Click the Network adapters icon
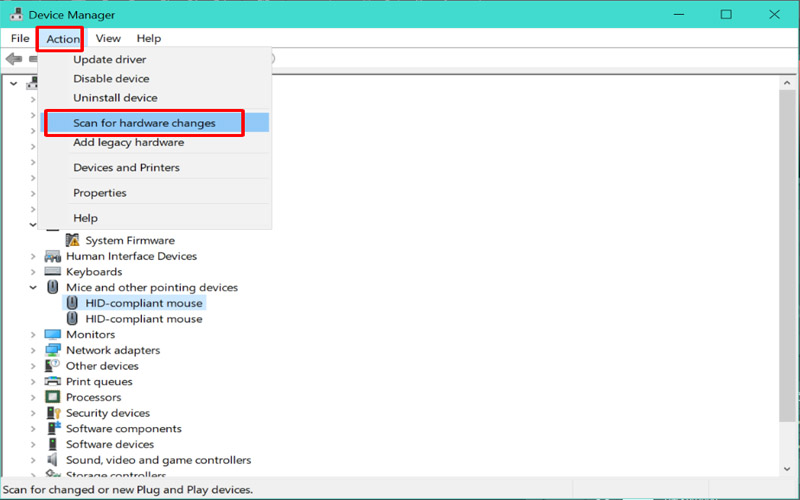This screenshot has height=500, width=800. [x=53, y=350]
